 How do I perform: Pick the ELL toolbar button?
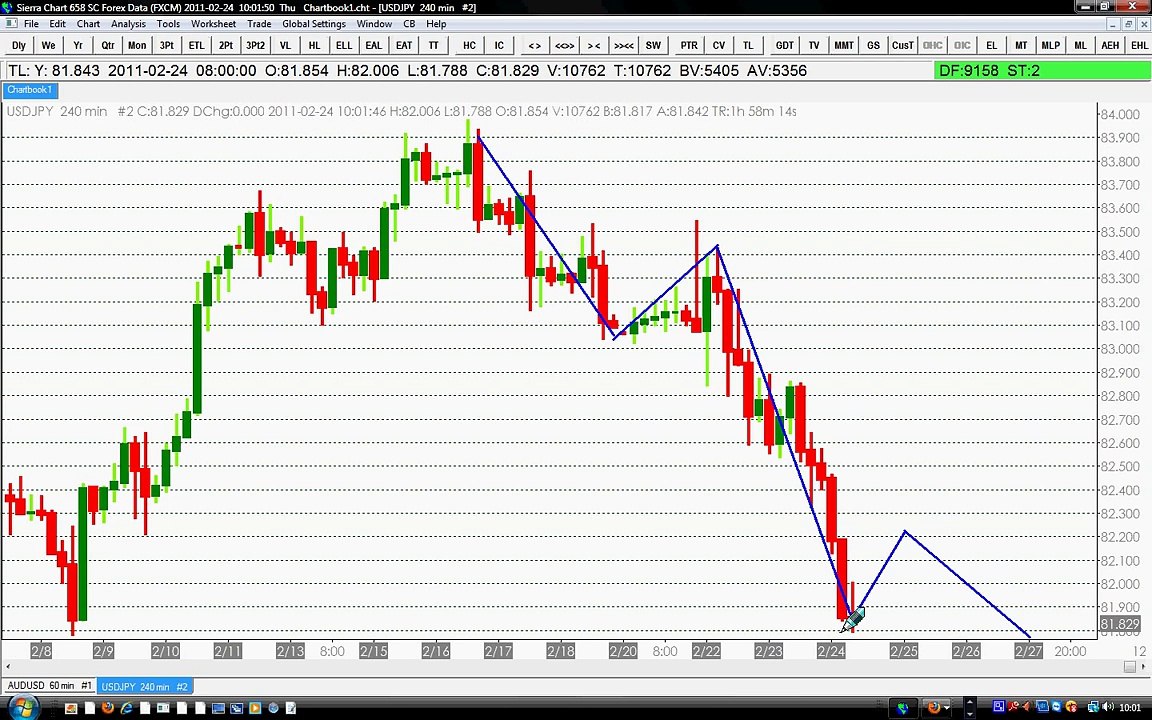click(x=344, y=46)
